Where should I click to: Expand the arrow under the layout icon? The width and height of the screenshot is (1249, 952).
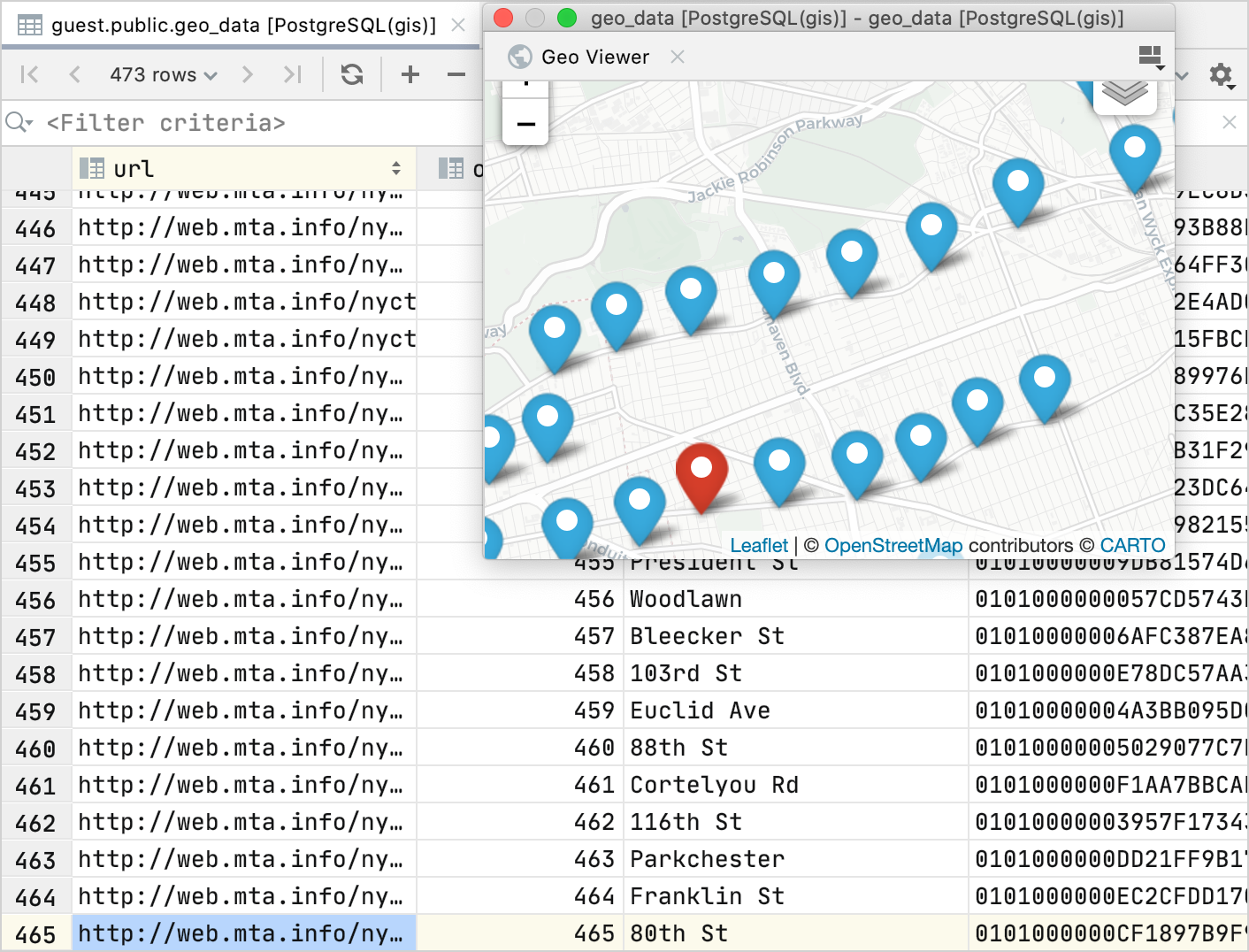[x=1159, y=68]
